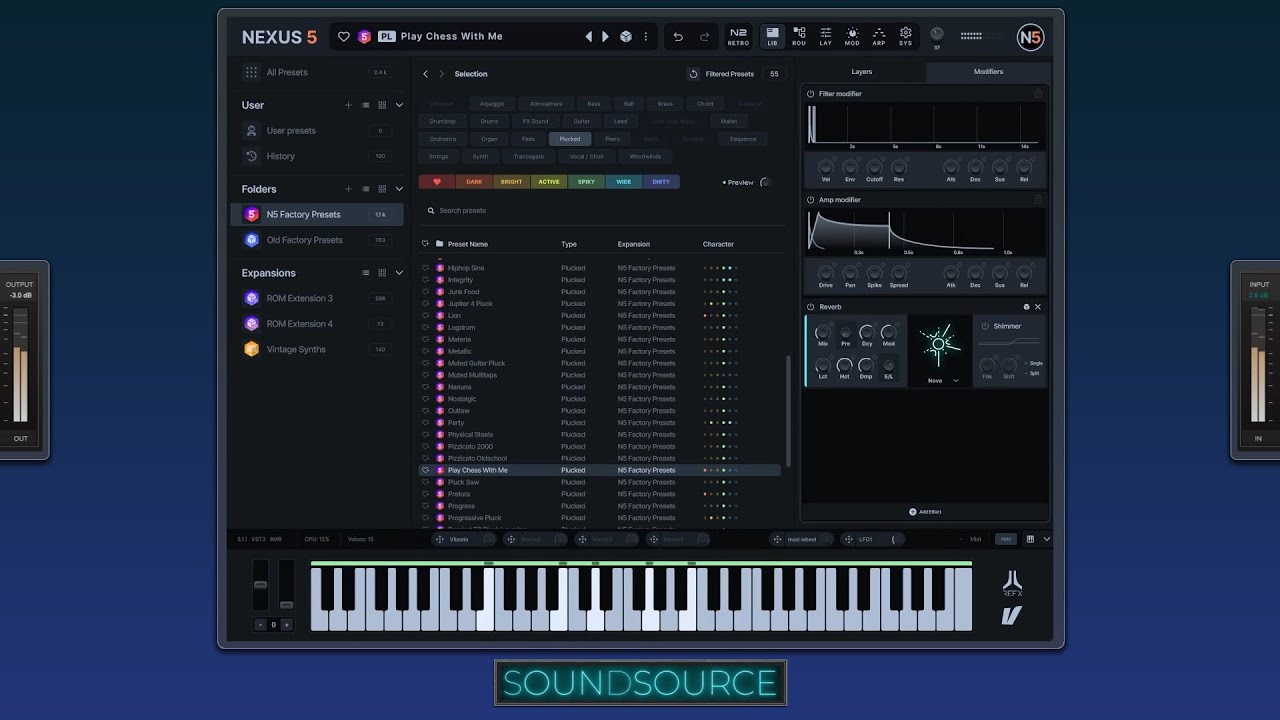This screenshot has height=720, width=1280.
Task: Open the preset options three-dot menu
Action: click(645, 37)
